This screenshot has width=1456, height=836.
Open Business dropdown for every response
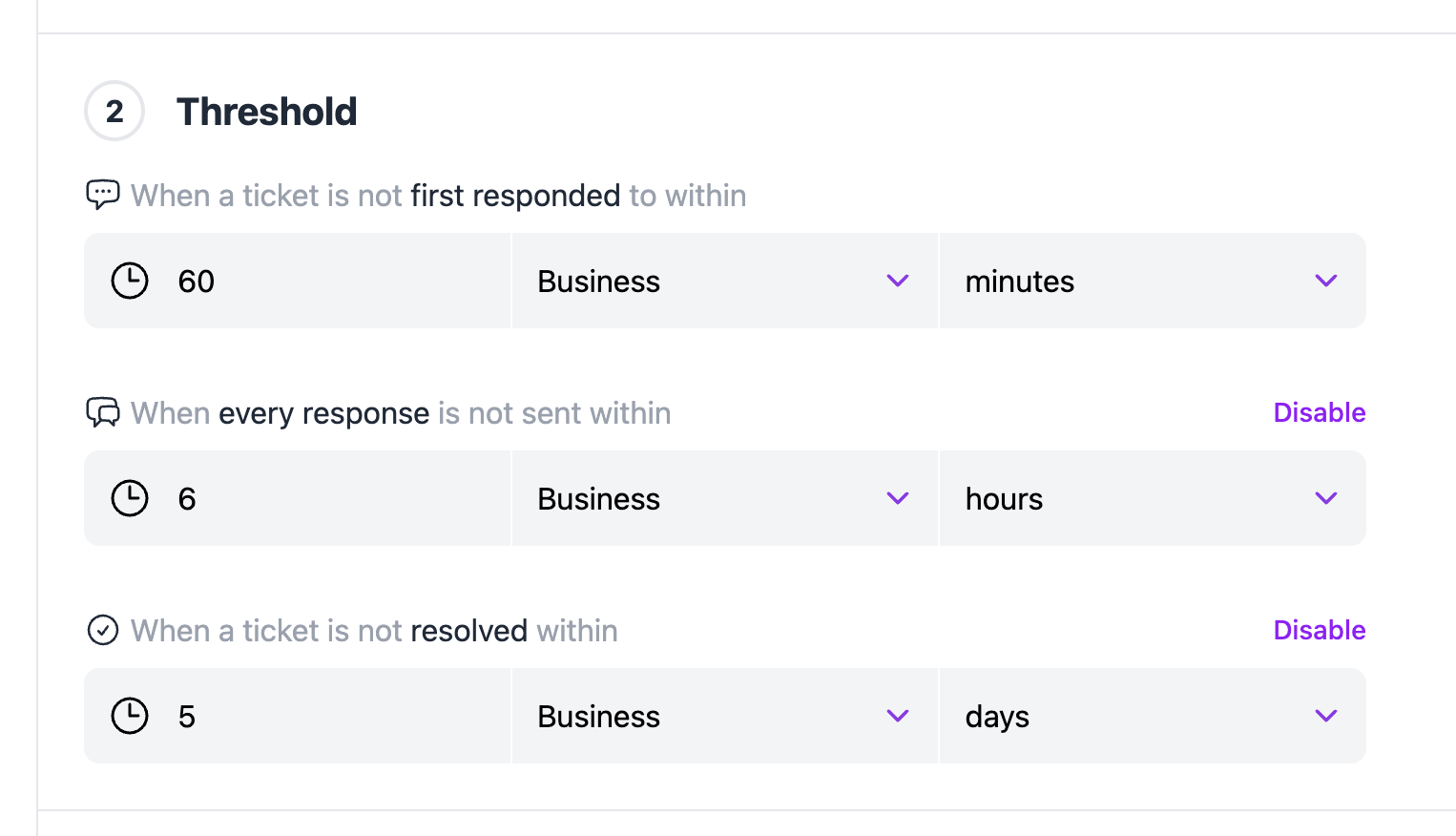(x=725, y=498)
